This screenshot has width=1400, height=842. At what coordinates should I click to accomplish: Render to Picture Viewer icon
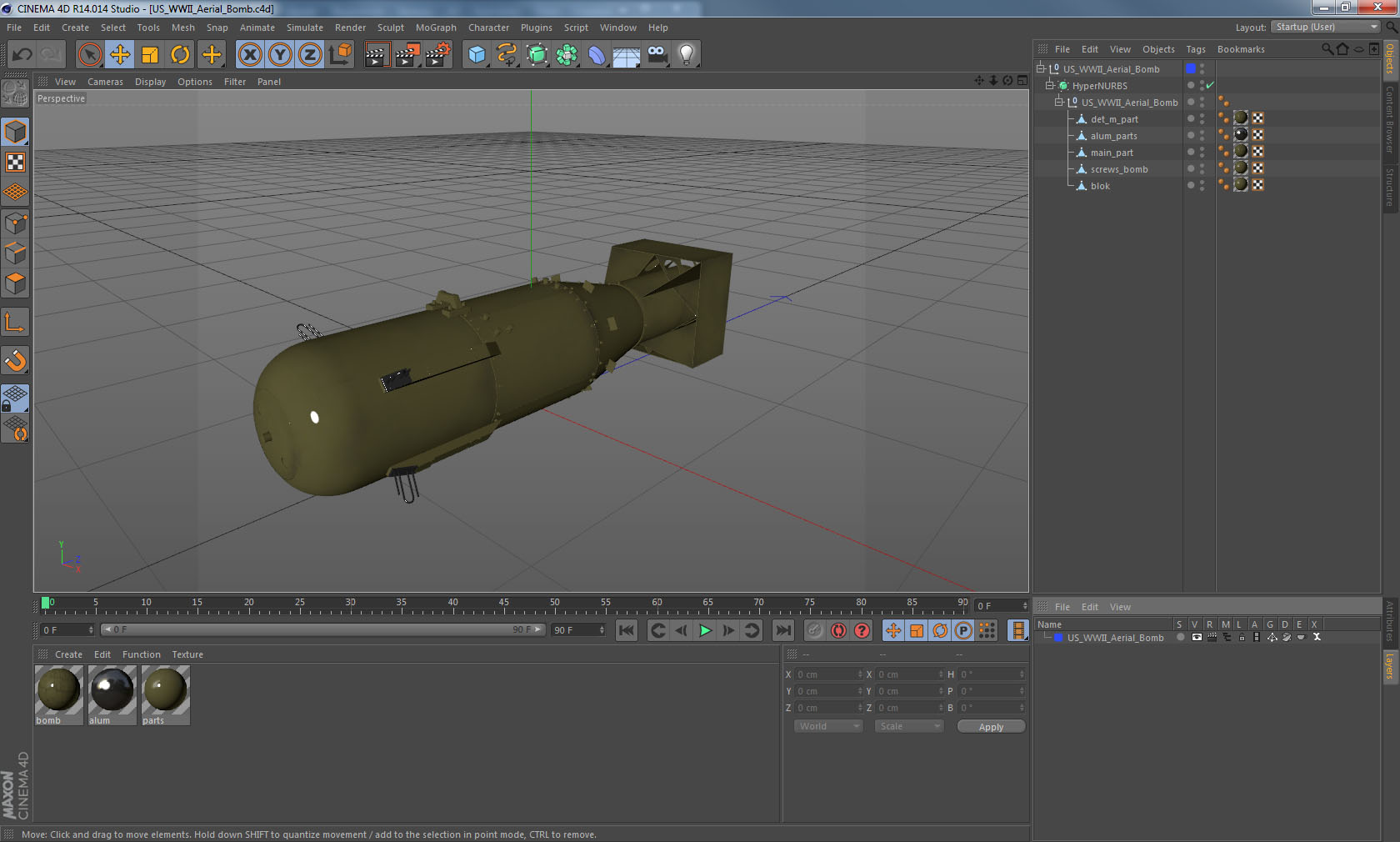pos(407,55)
